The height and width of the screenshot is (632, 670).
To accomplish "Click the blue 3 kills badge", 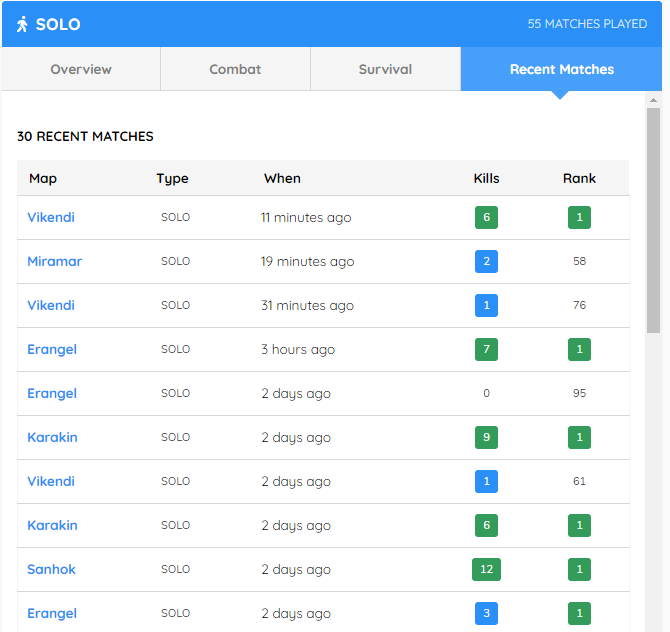I will click(486, 614).
